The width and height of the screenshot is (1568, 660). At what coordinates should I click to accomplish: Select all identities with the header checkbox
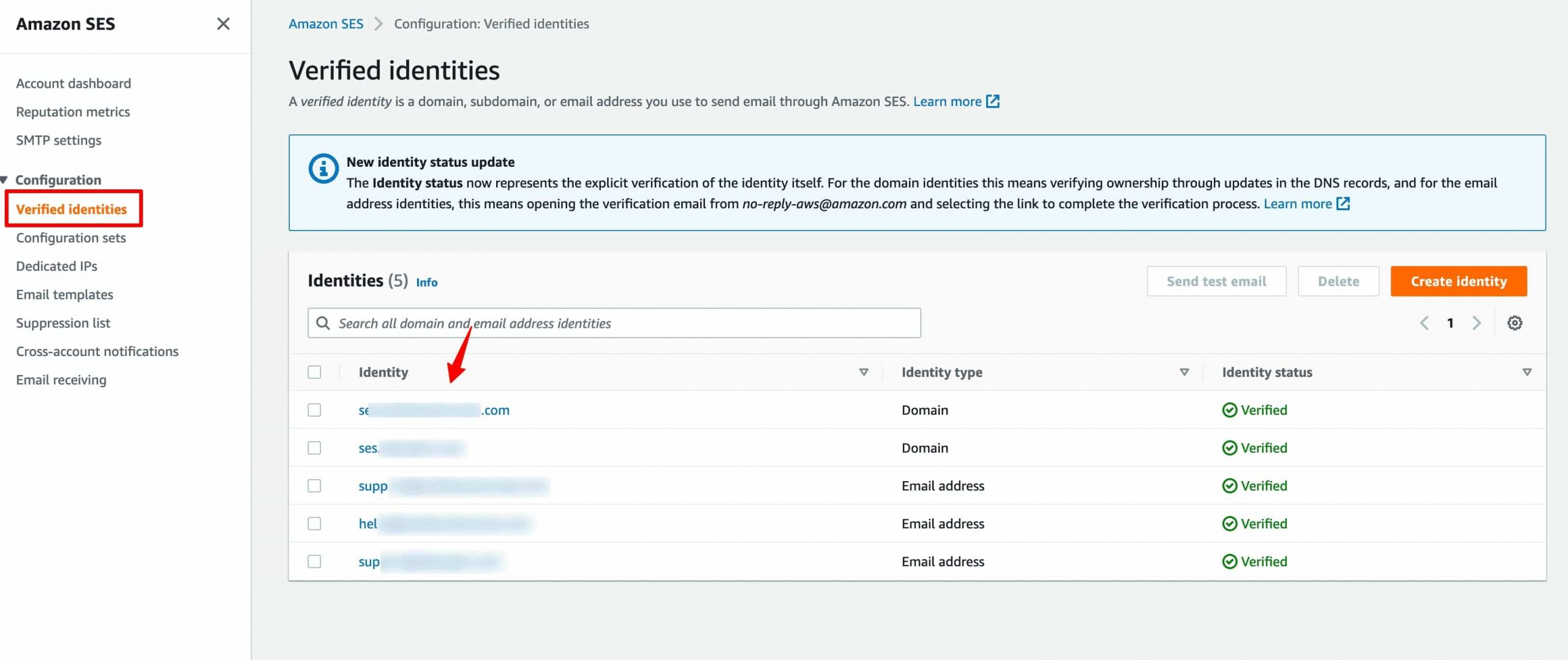coord(314,372)
